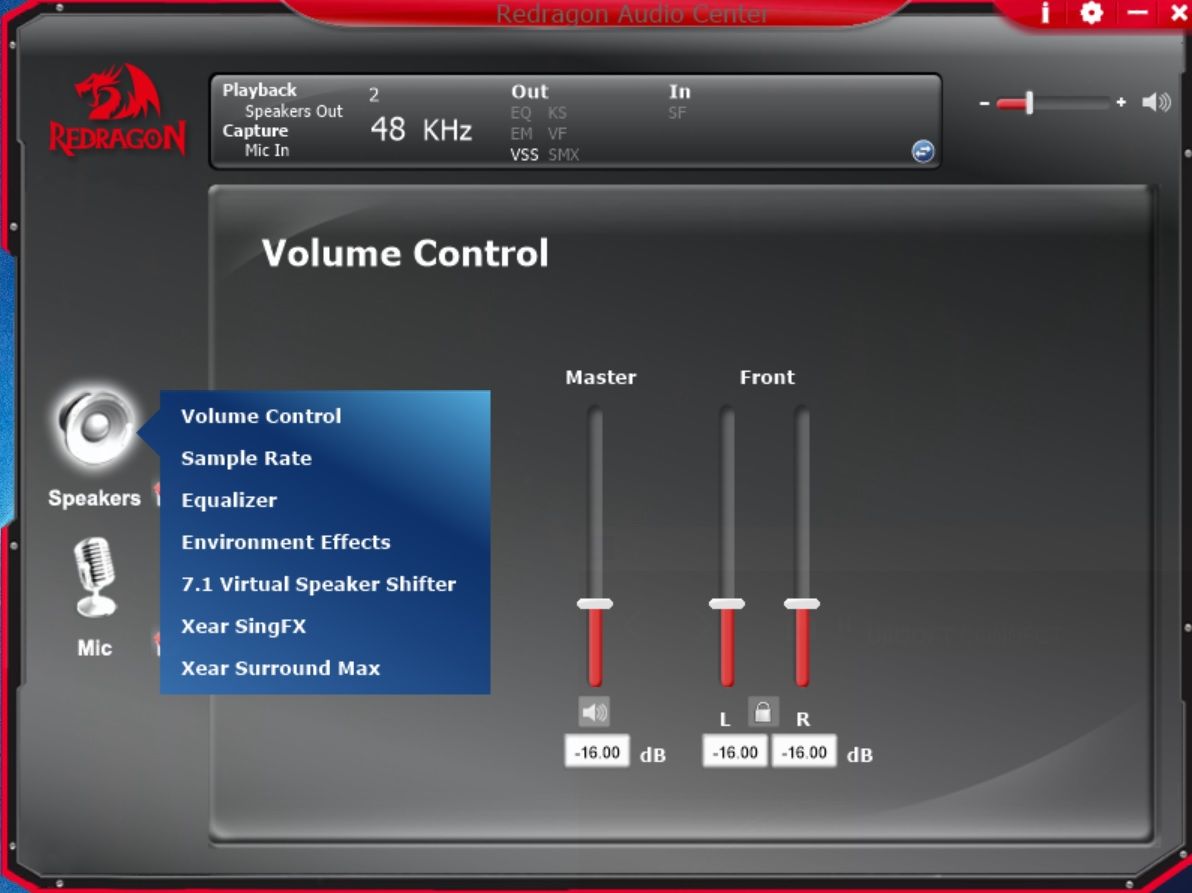Click the Speakers Out playback label
Image resolution: width=1192 pixels, height=893 pixels.
pyautogui.click(x=293, y=111)
